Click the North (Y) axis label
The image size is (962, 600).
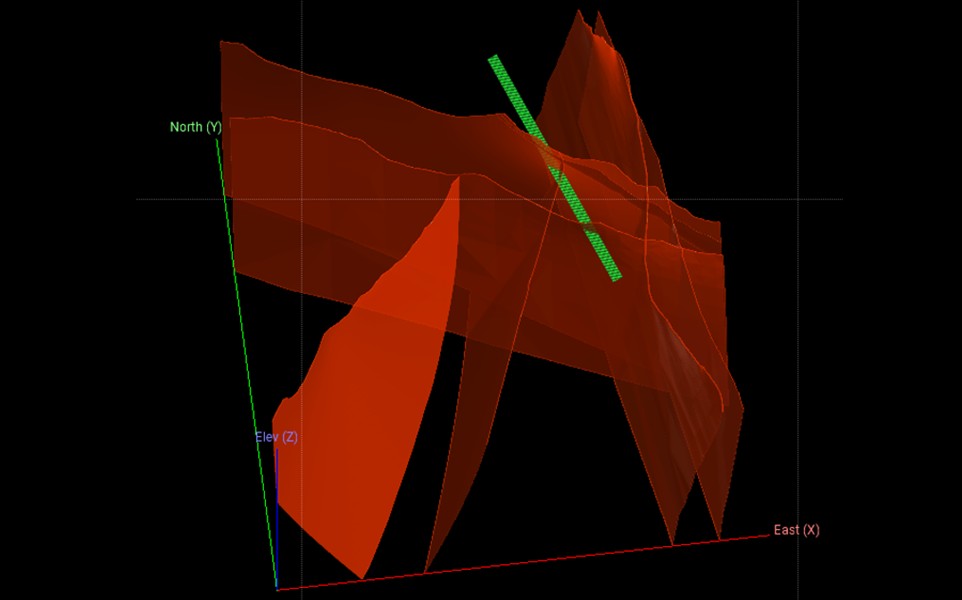tap(194, 127)
